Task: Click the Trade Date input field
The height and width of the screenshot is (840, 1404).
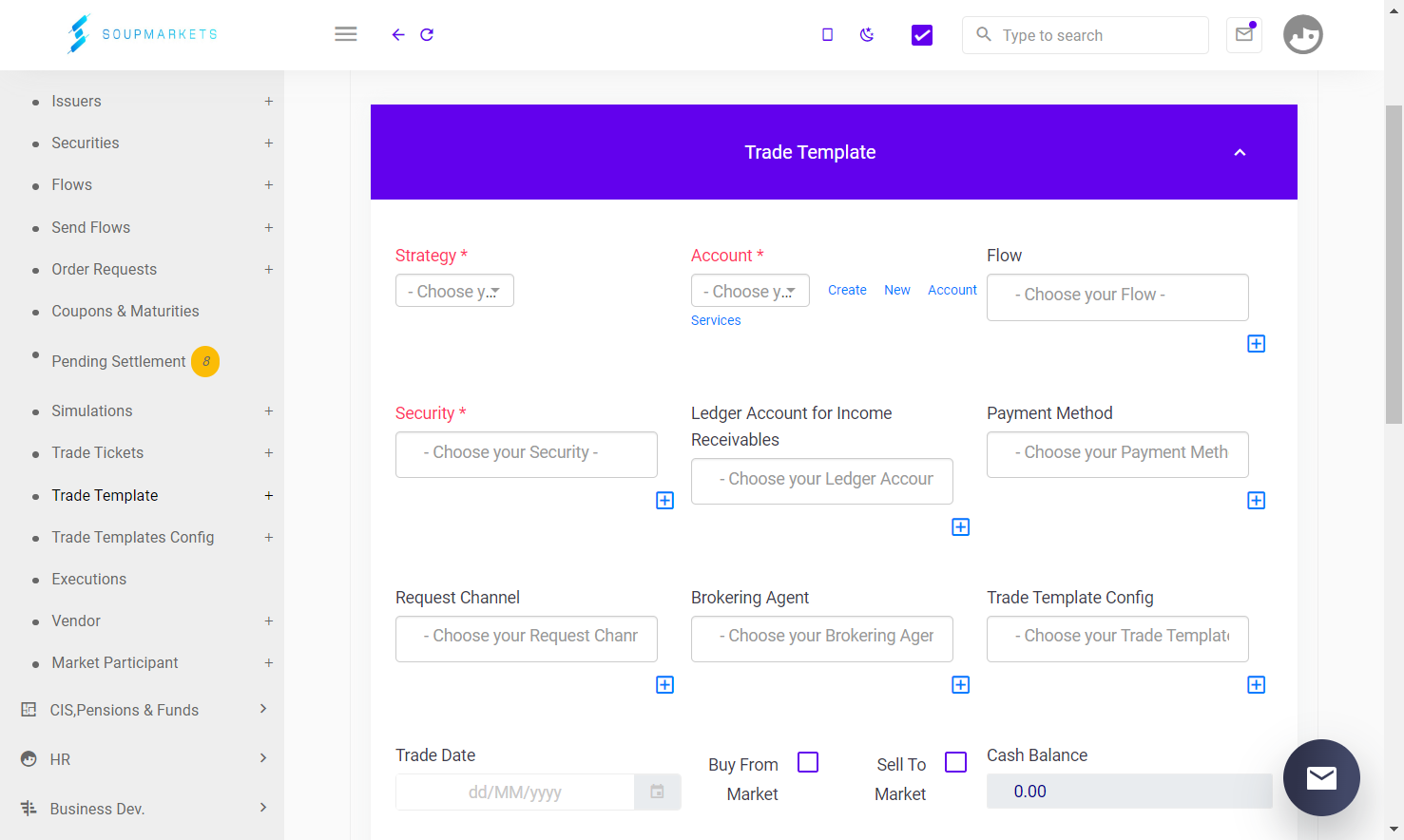Action: pos(515,792)
